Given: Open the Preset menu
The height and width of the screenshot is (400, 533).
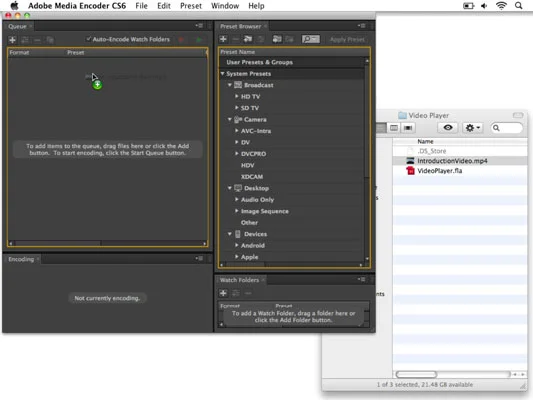Looking at the screenshot, I should click(191, 6).
